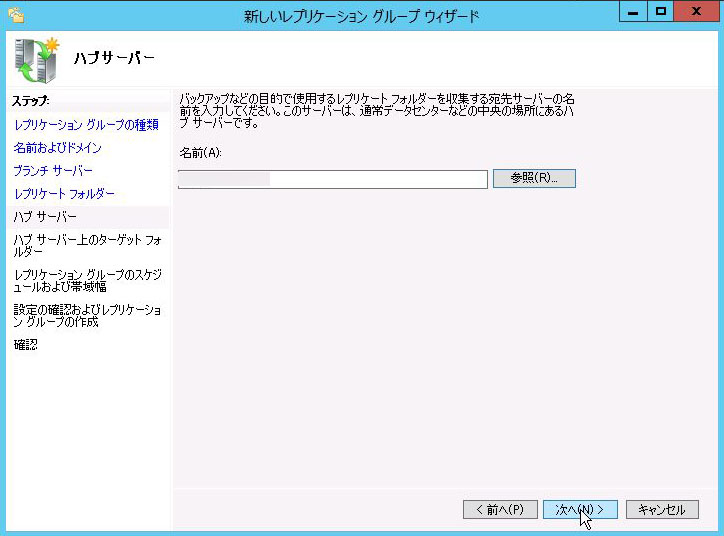Jump back to ブランチ サーバー step

pos(53,171)
